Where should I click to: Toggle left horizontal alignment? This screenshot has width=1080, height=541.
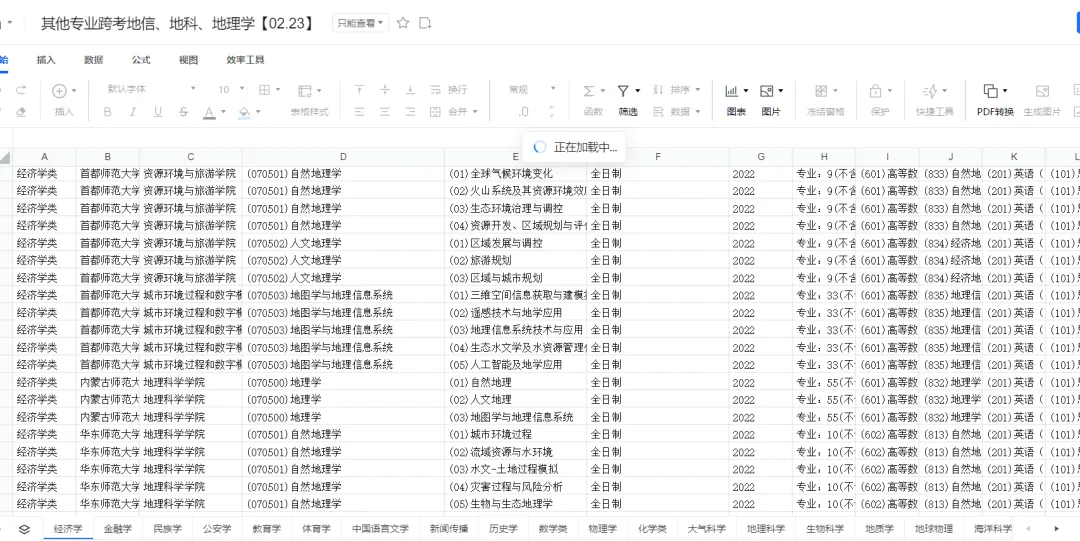coord(360,112)
